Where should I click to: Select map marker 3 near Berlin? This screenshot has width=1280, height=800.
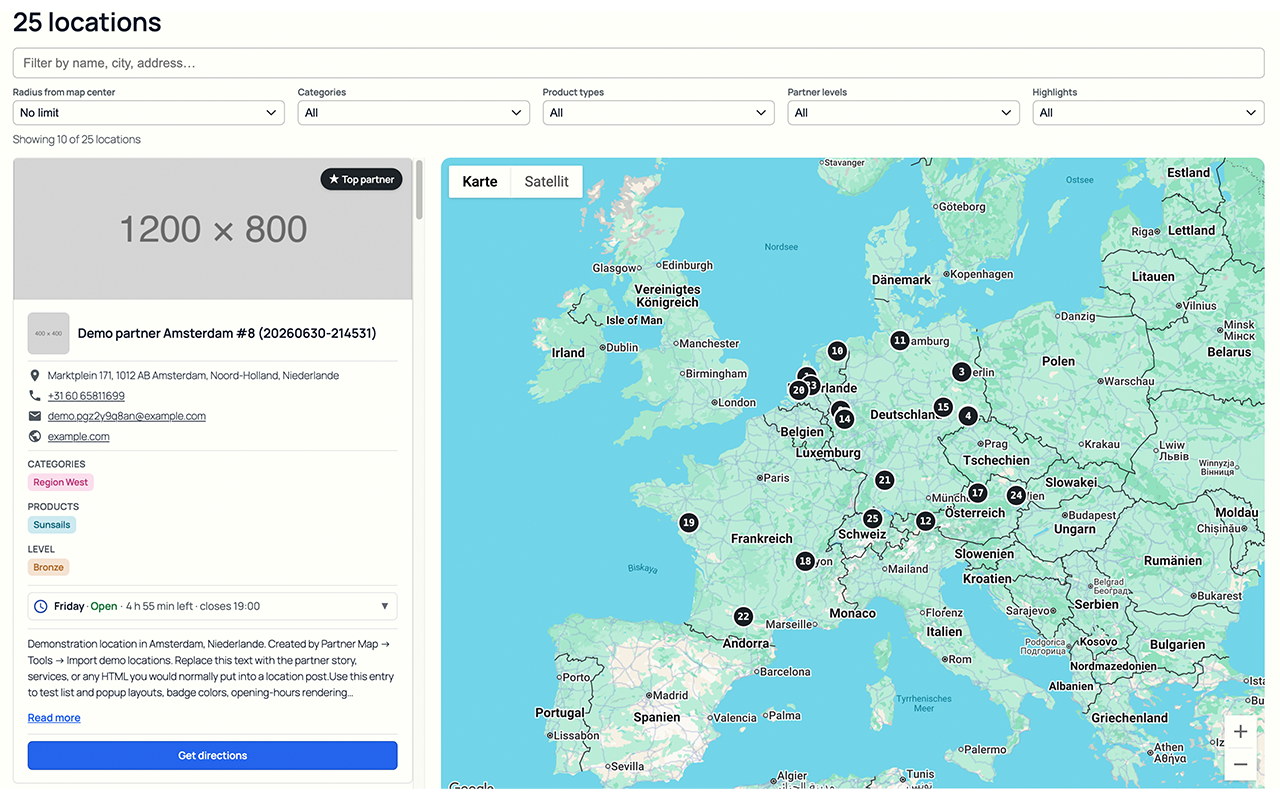pos(961,372)
